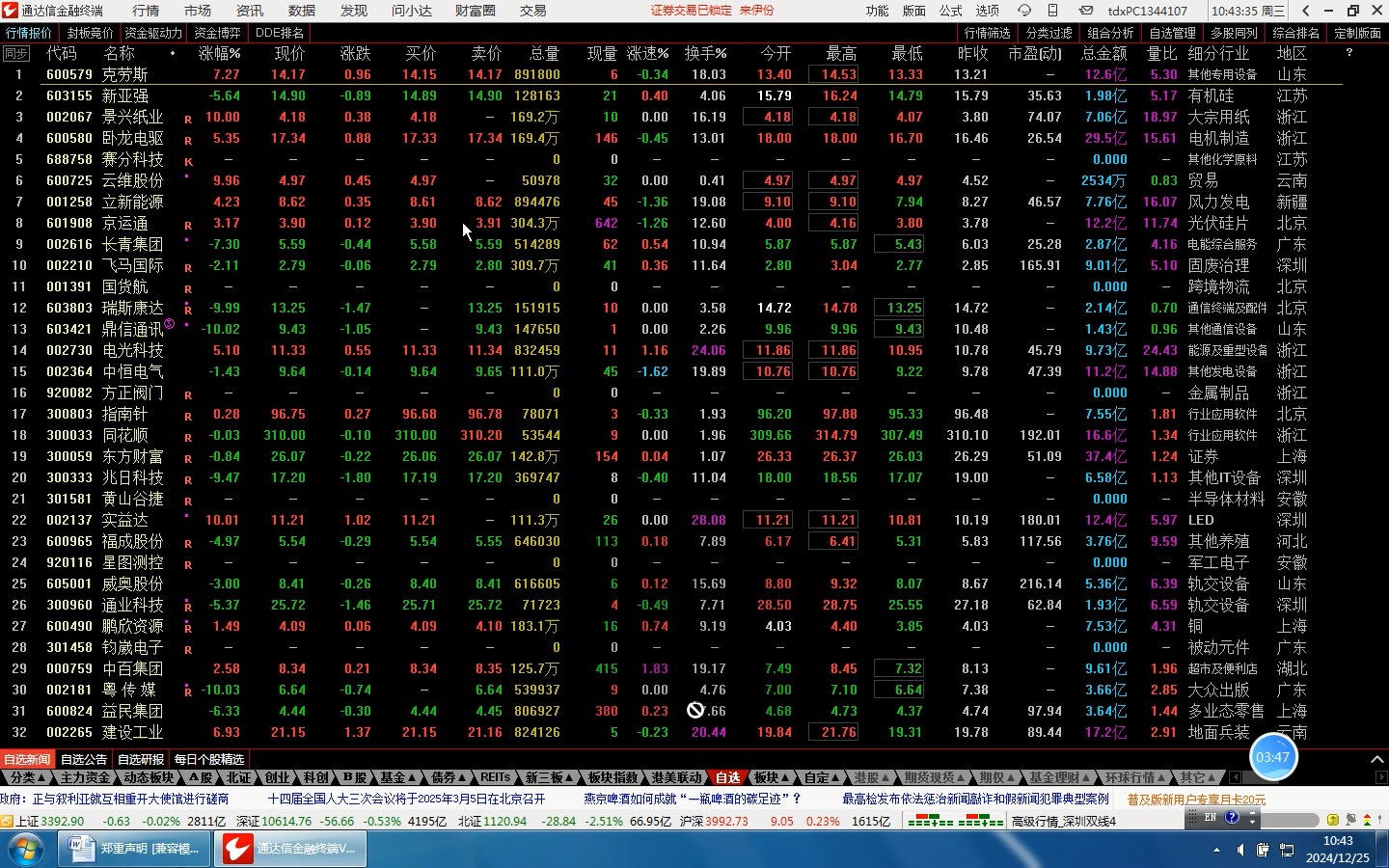
Task: Expand the 自定 dropdown tab
Action: (x=822, y=778)
